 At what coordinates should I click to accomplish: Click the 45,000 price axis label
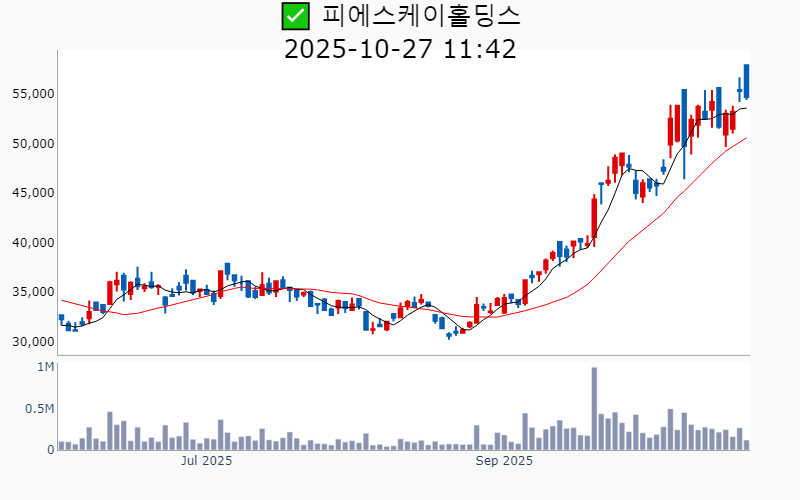[32, 193]
